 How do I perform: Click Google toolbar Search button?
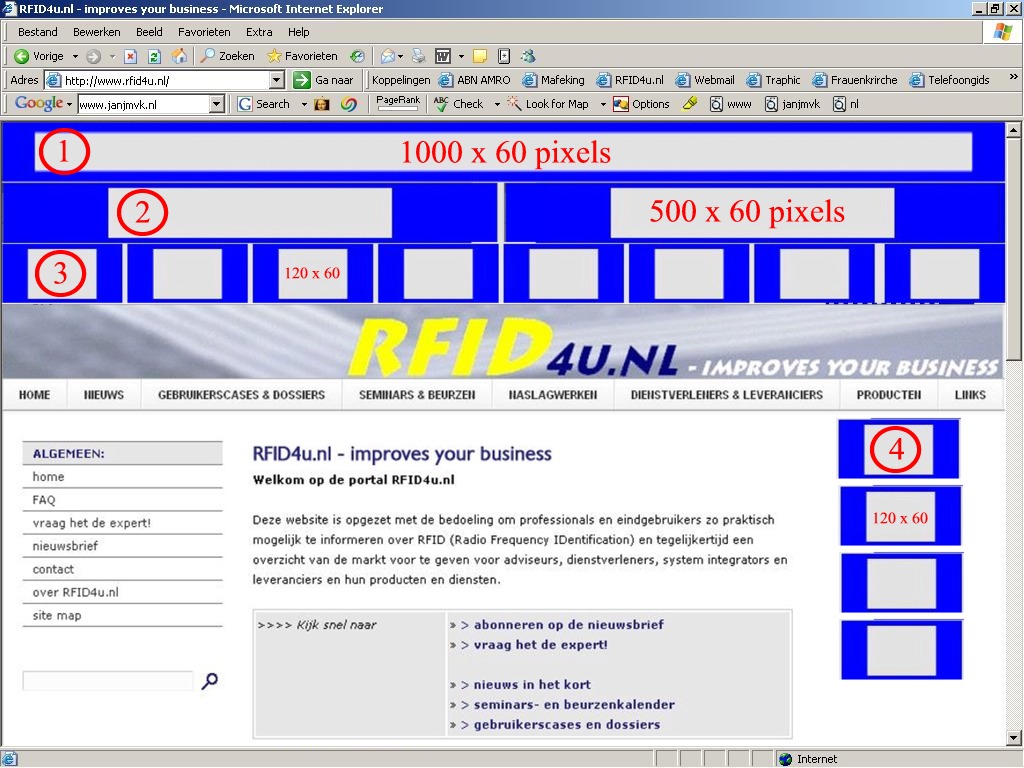point(264,104)
